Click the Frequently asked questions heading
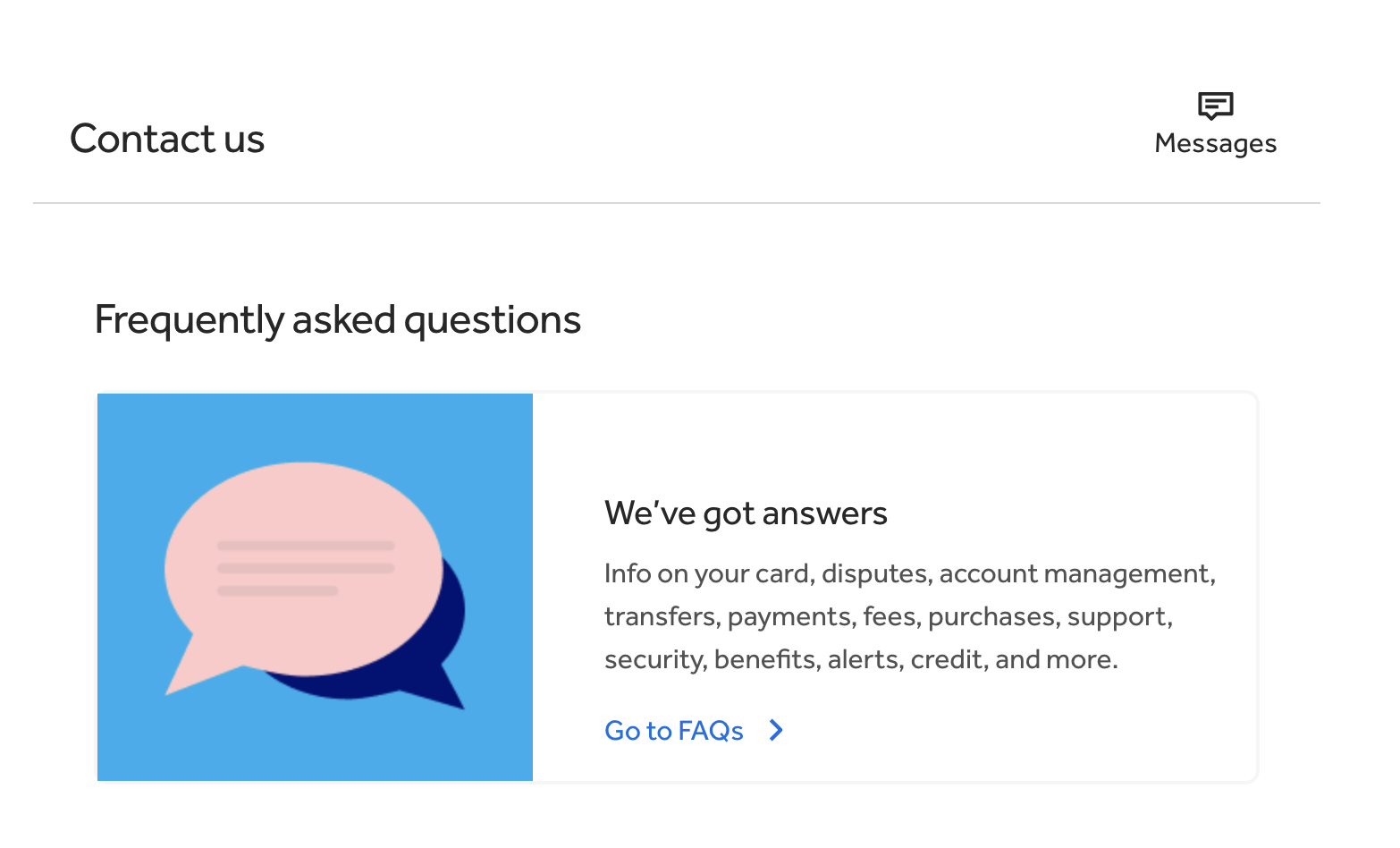Screen dimensions: 1400x848 338,320
